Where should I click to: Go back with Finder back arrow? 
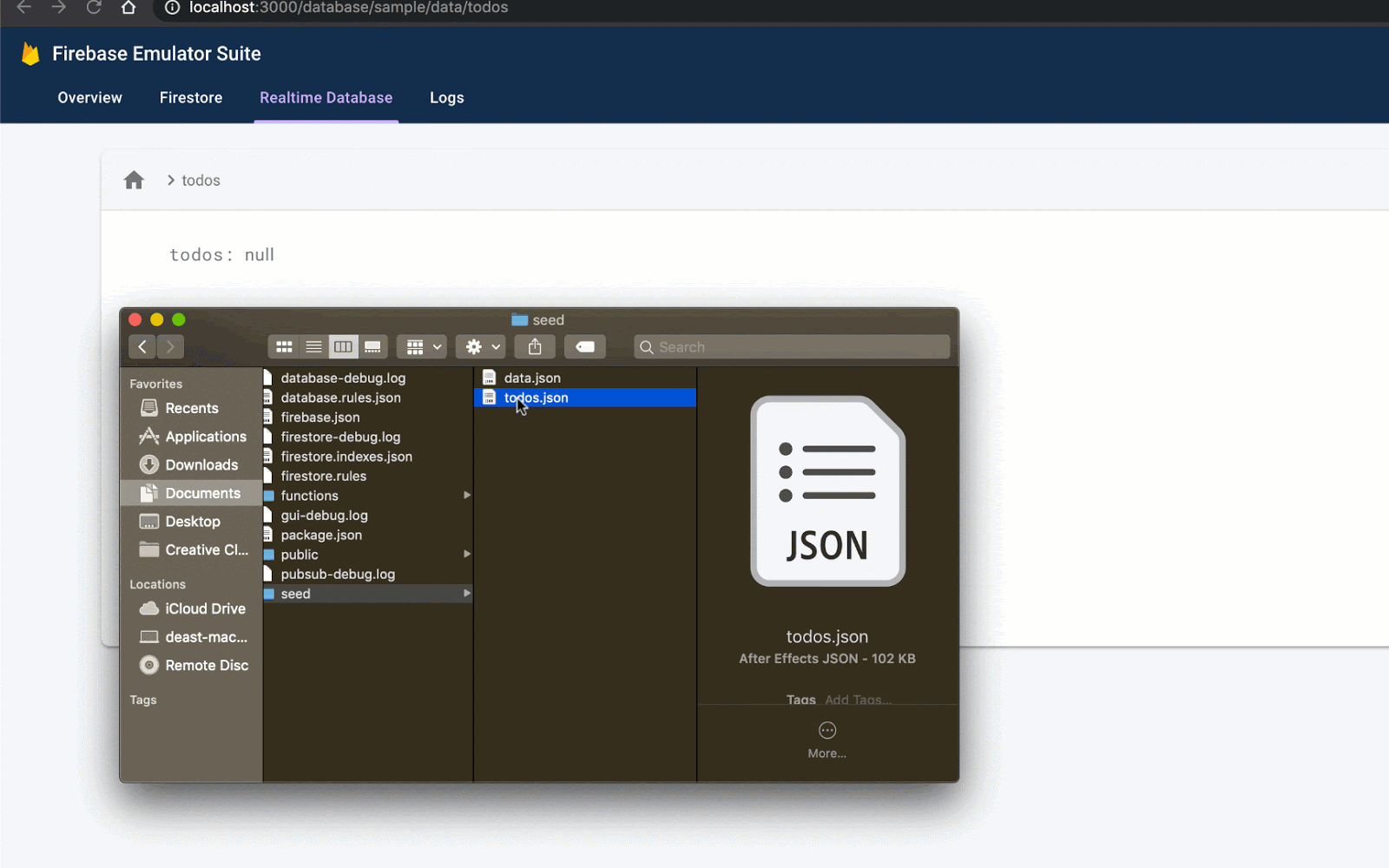tap(142, 347)
